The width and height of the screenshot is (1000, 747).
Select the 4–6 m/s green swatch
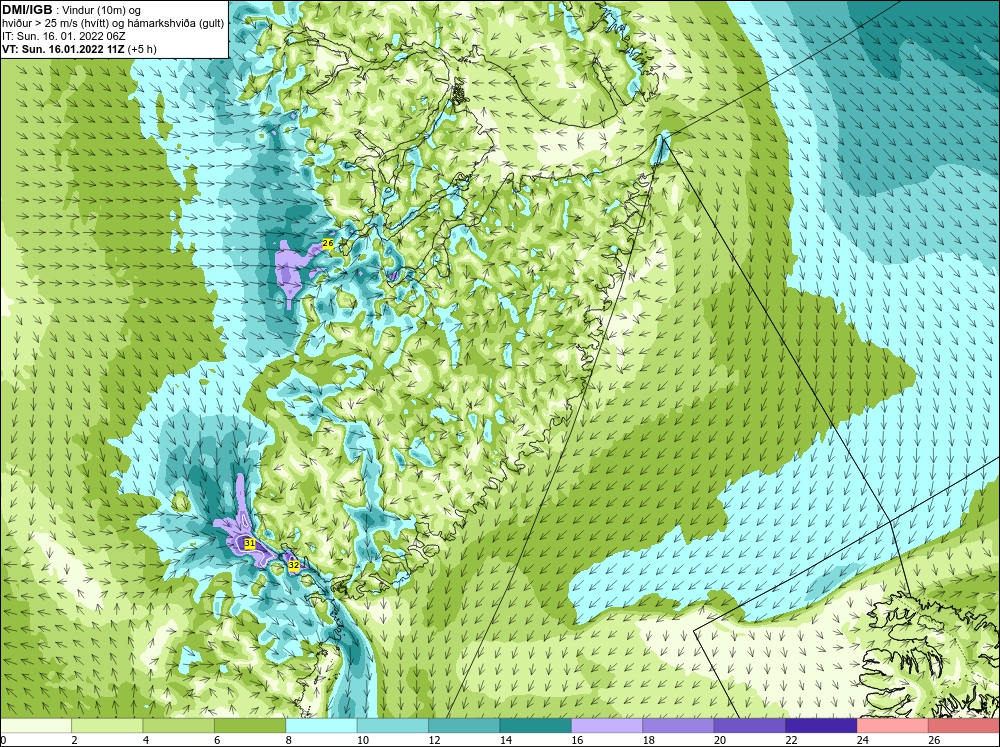coord(179,725)
